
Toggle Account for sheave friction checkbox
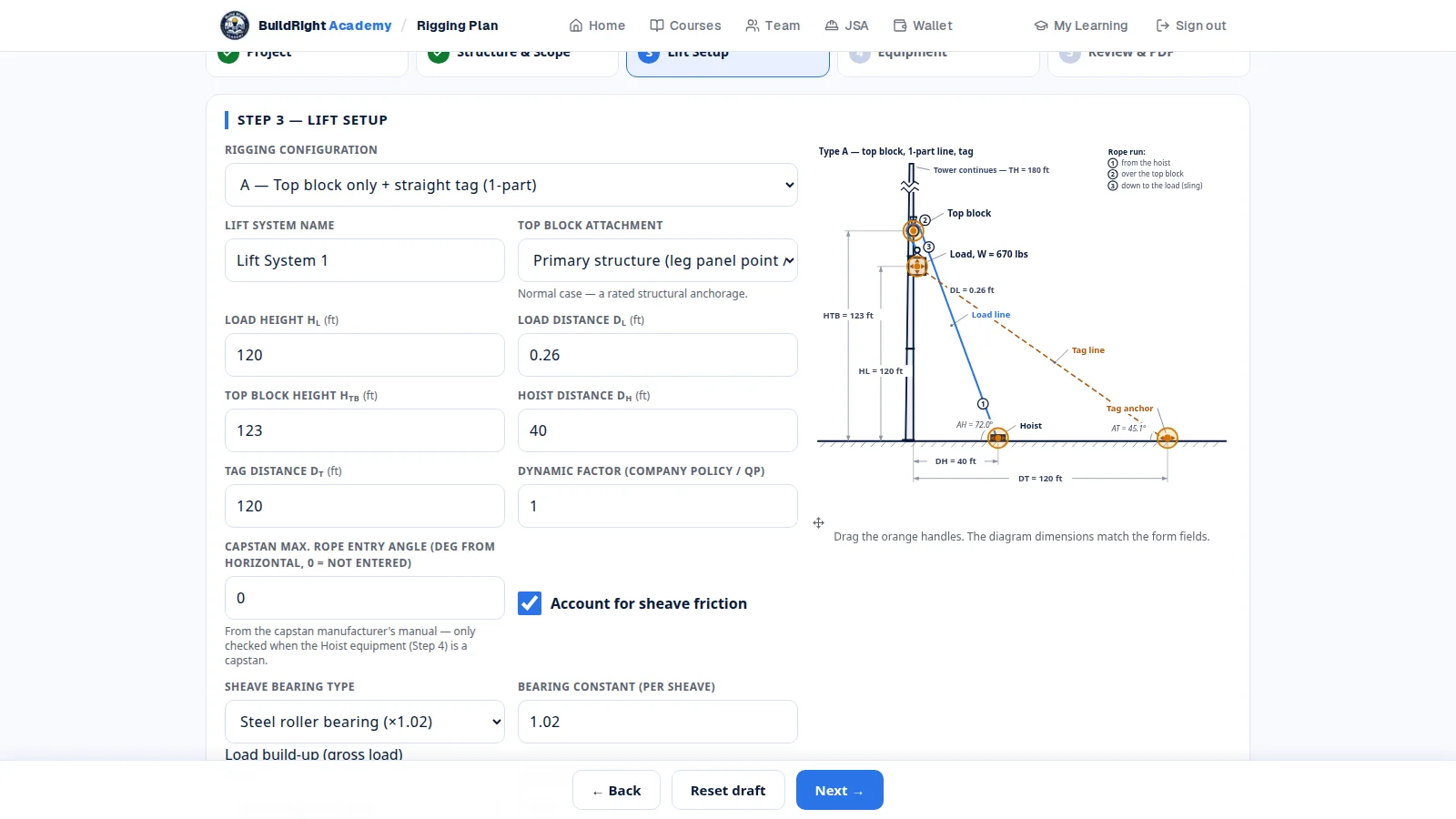point(530,603)
